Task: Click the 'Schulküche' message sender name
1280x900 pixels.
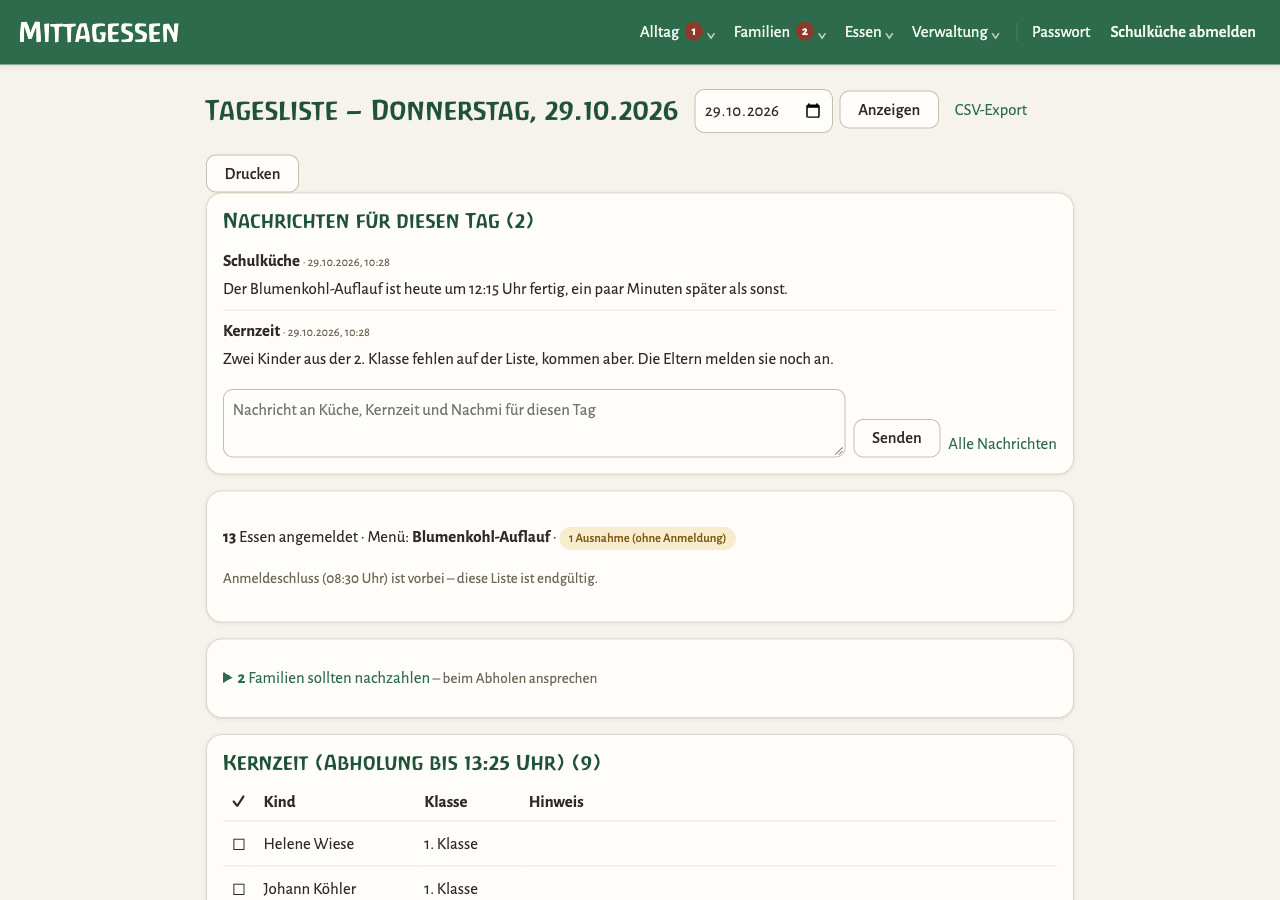Action: [x=261, y=261]
